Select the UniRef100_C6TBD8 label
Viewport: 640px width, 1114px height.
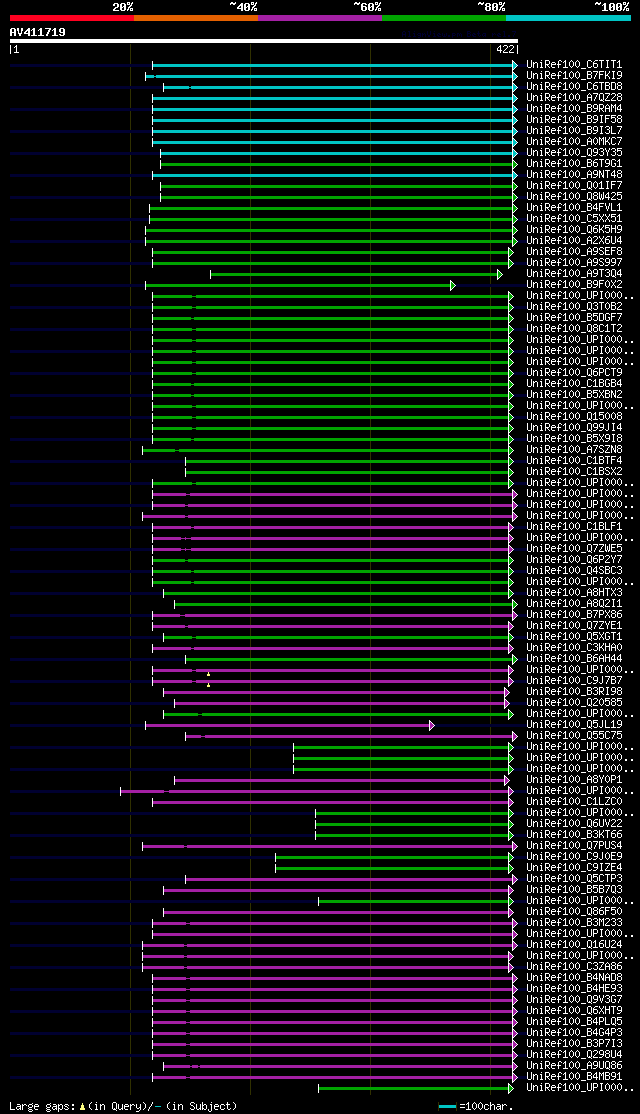575,87
